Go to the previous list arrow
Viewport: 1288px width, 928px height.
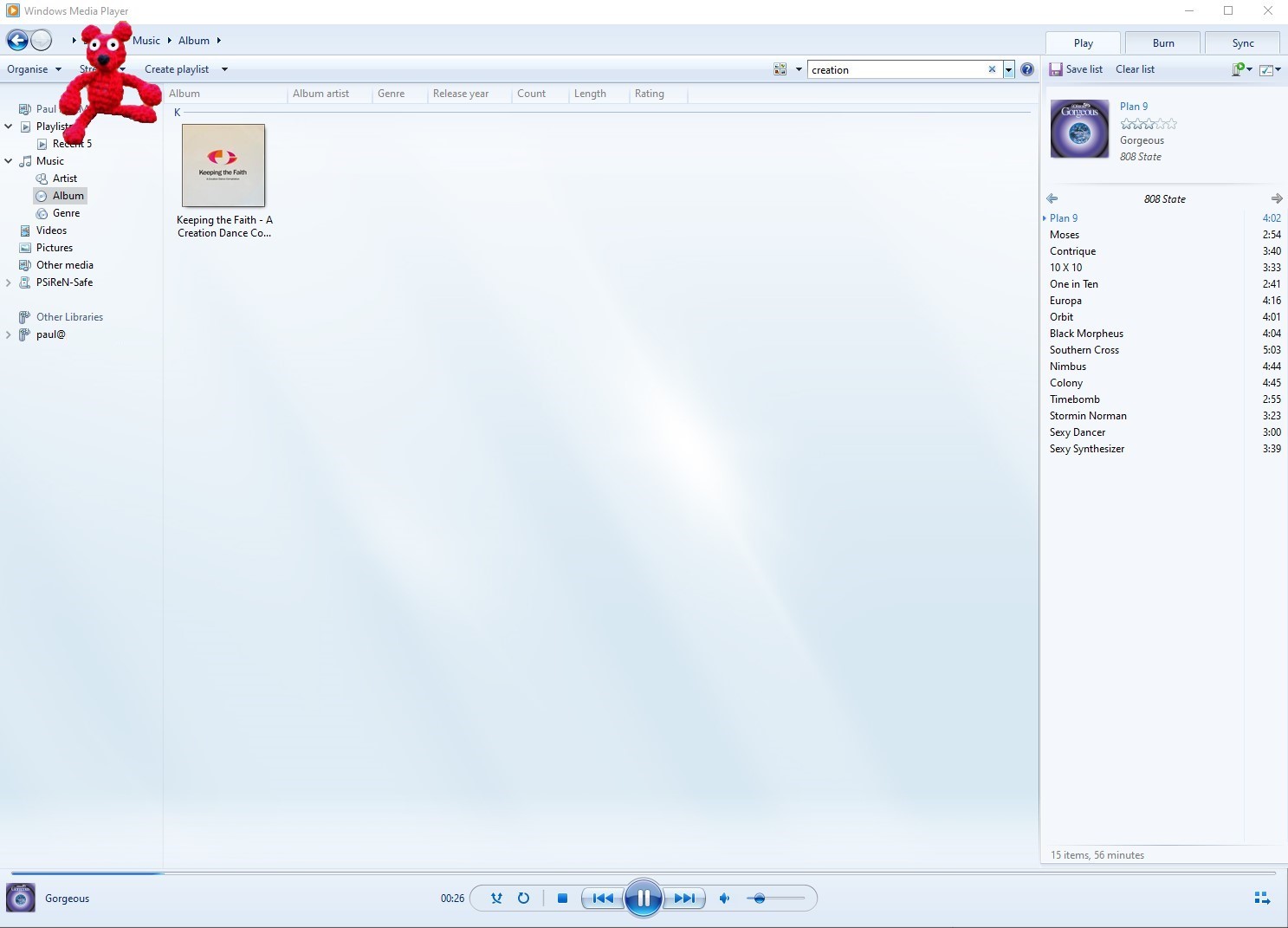point(1052,198)
